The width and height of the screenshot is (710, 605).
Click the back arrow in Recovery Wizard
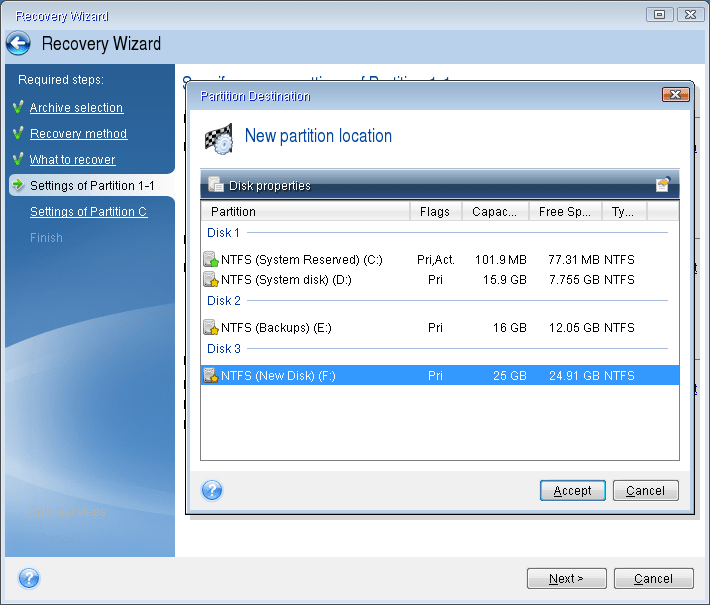[18, 44]
